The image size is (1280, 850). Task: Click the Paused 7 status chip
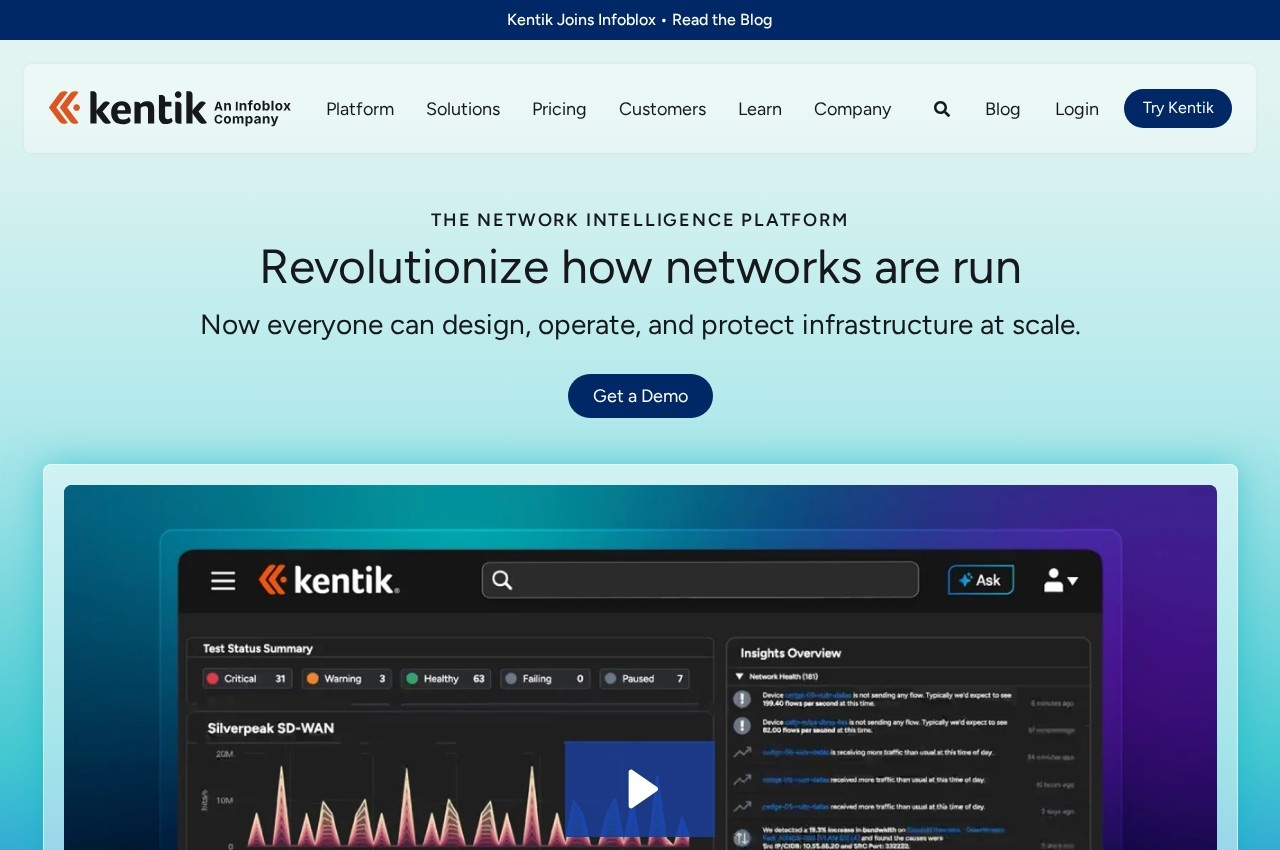coord(645,679)
